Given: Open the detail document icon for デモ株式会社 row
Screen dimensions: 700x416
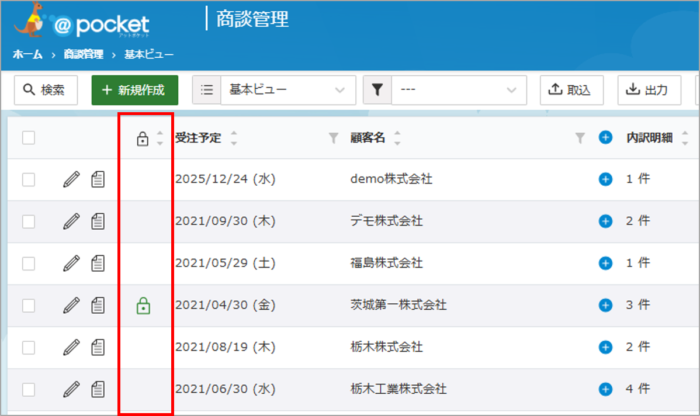Looking at the screenshot, I should 97,179.
